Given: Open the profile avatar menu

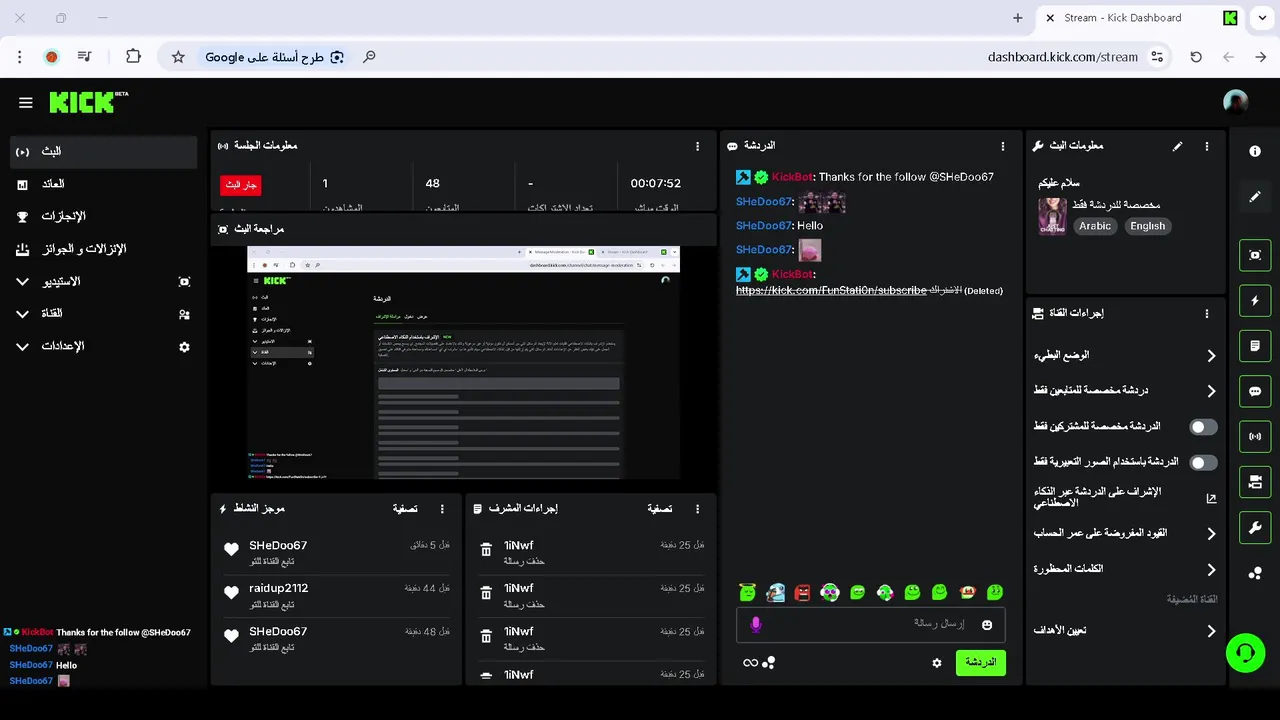Looking at the screenshot, I should click(1236, 102).
